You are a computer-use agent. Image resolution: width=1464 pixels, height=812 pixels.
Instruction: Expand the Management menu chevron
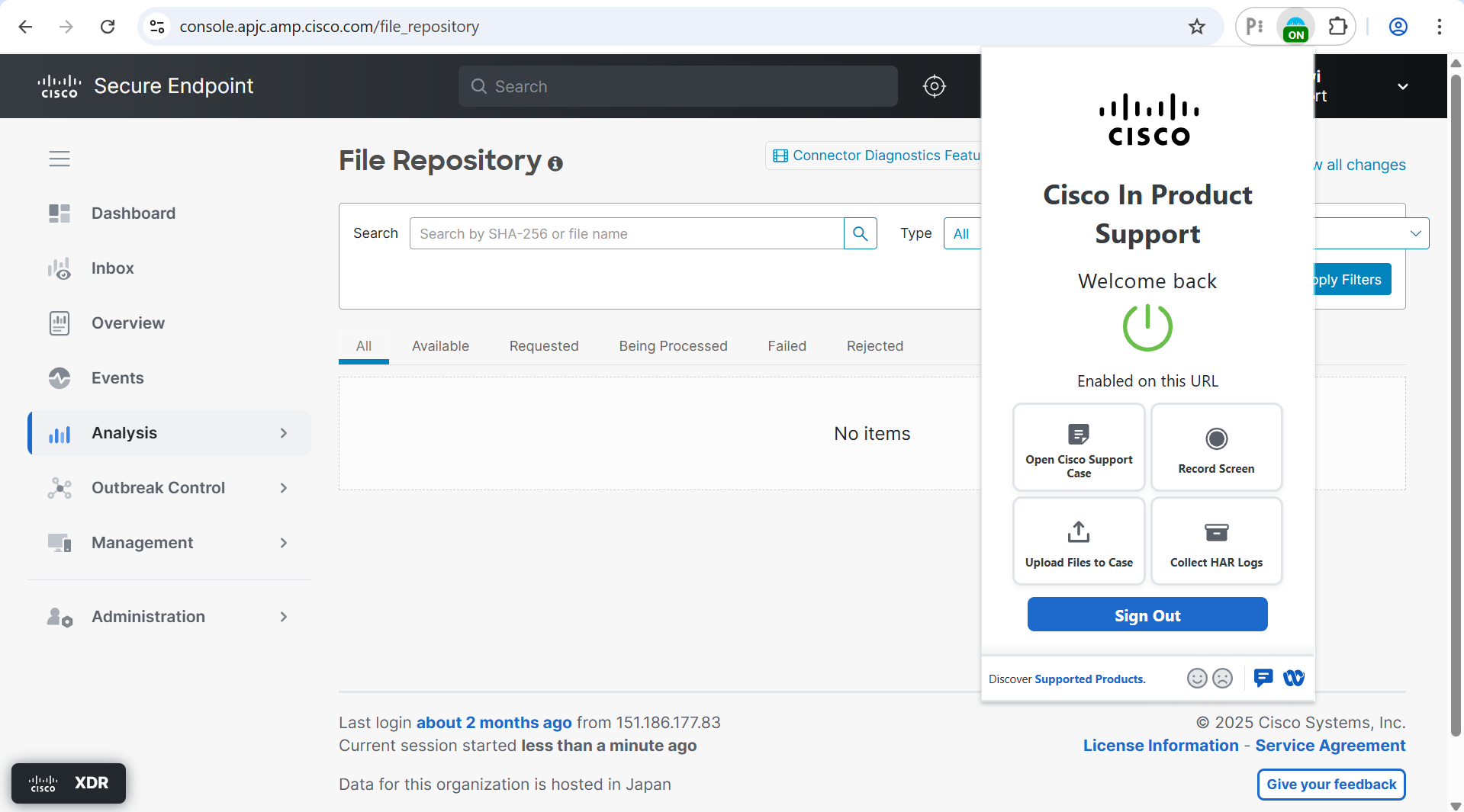click(284, 543)
